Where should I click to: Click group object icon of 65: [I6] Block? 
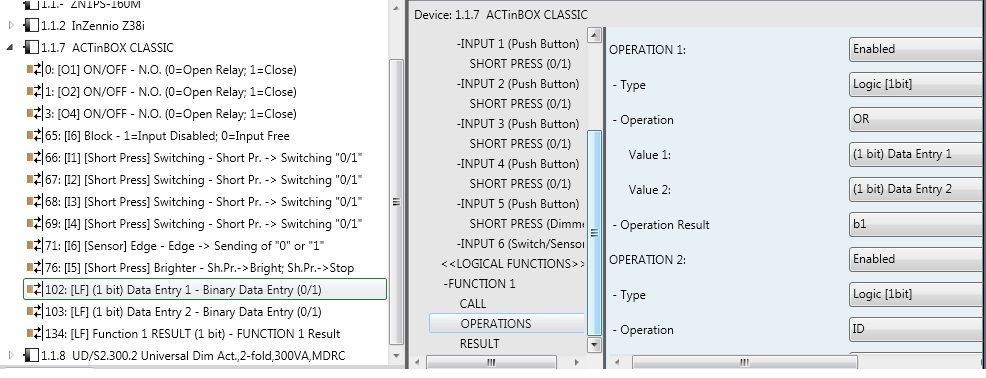[x=35, y=136]
